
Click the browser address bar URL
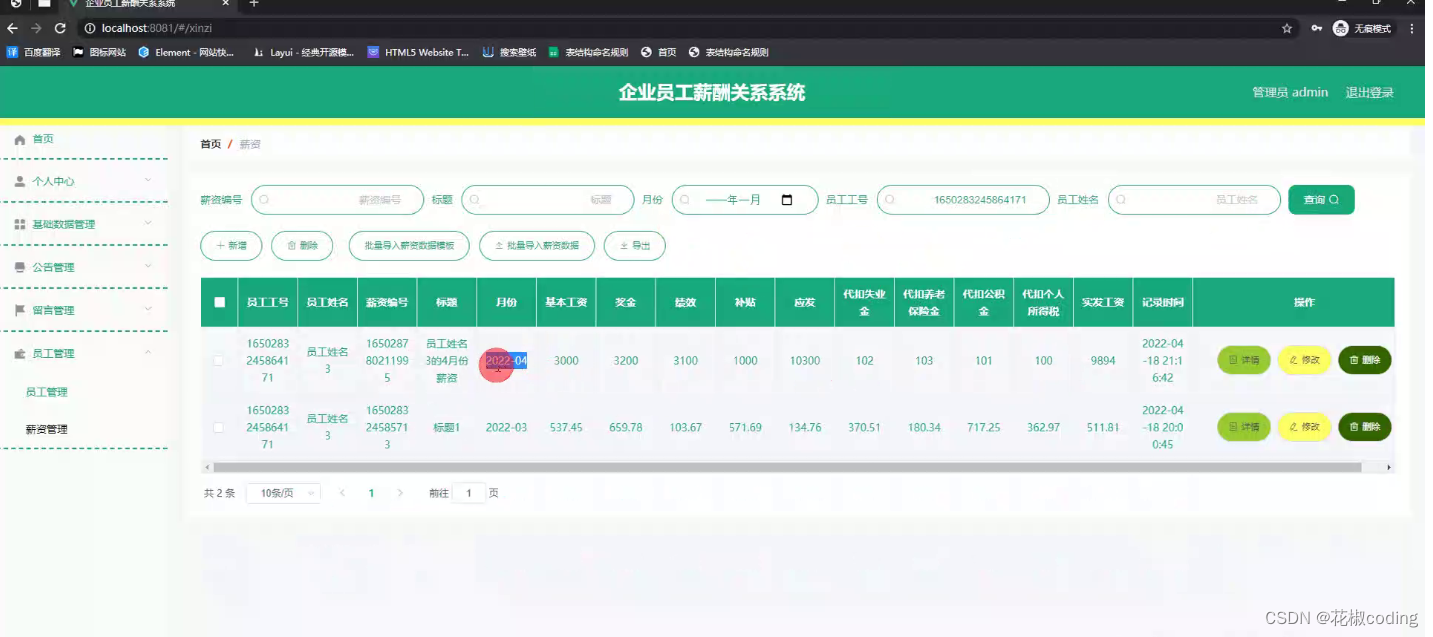pos(156,29)
